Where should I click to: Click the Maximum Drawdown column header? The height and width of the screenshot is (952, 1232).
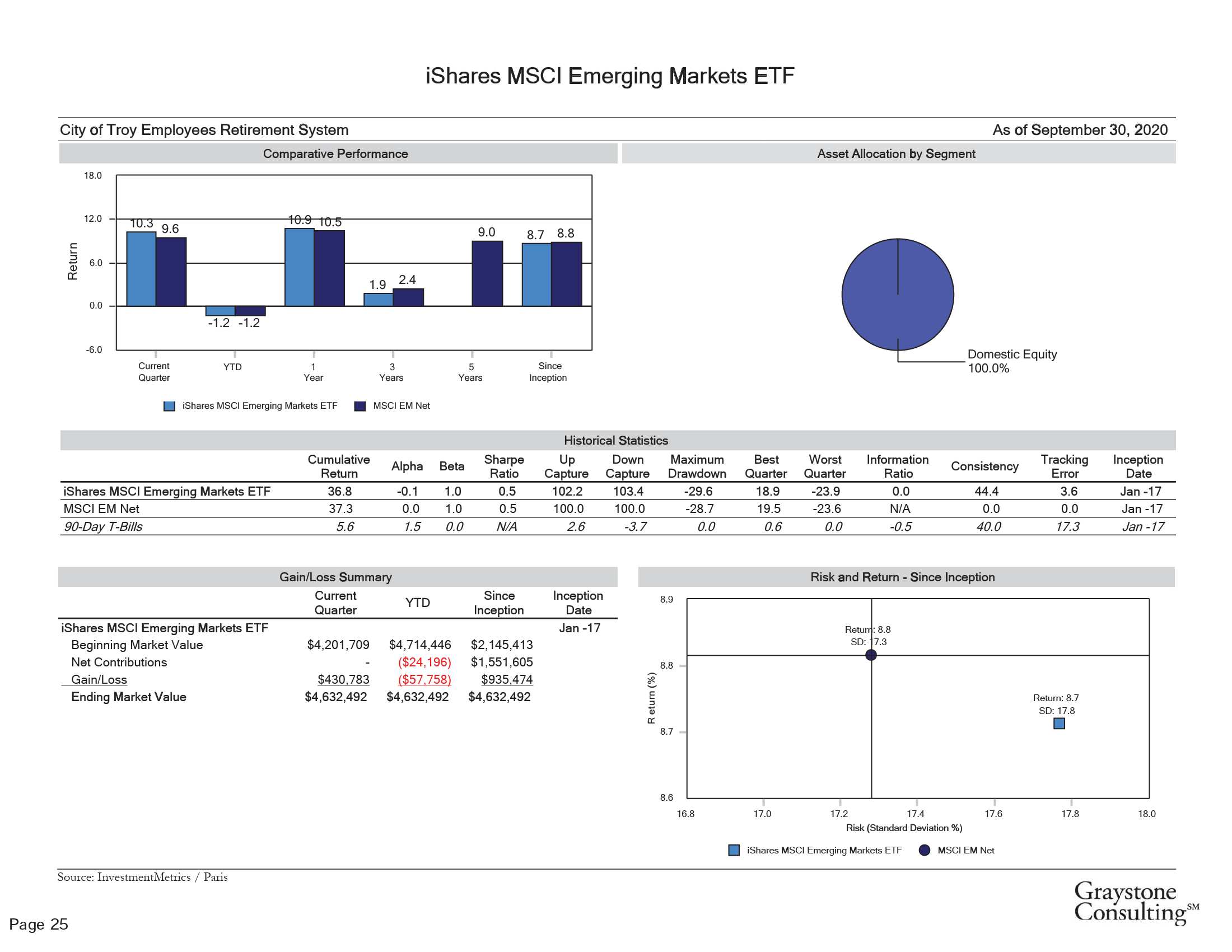point(697,466)
